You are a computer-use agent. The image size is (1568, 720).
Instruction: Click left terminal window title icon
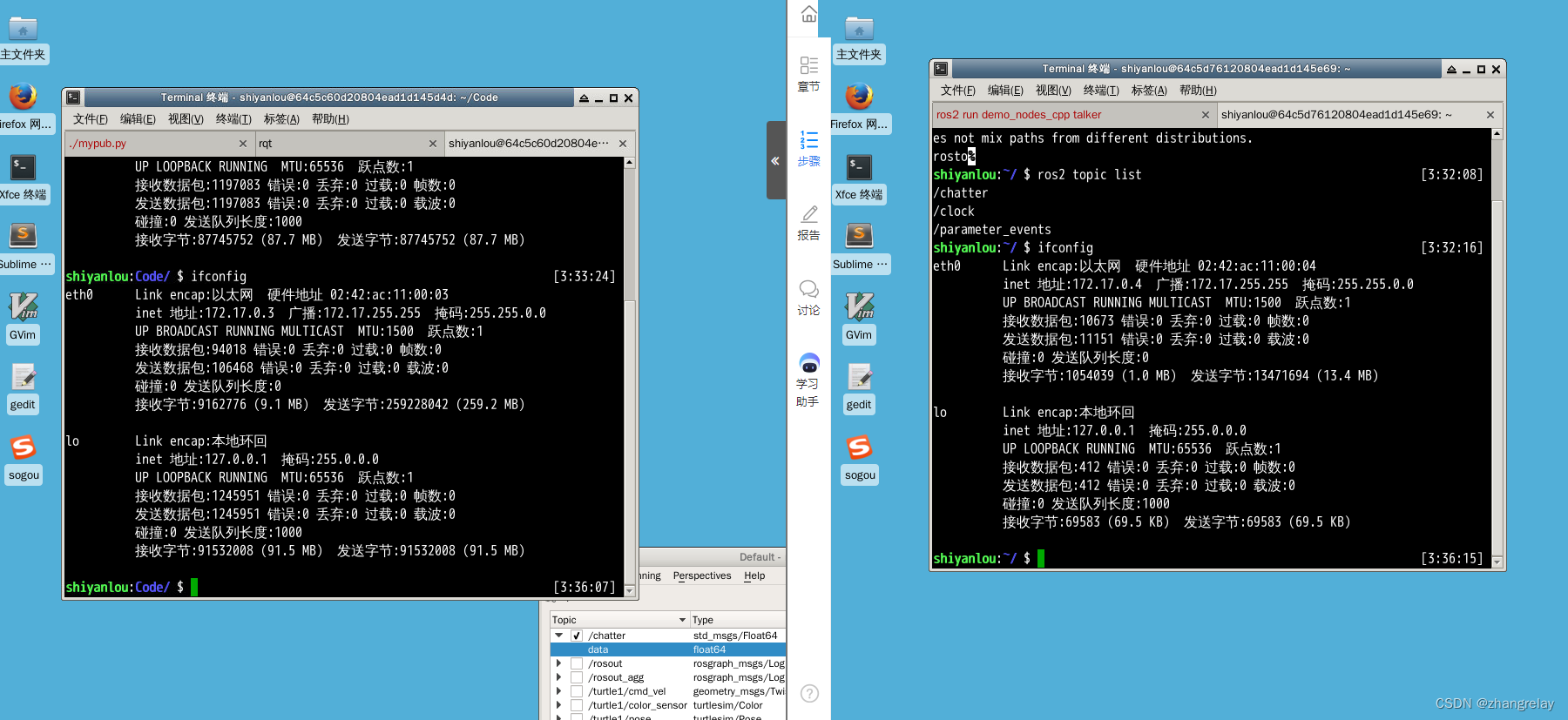pos(74,98)
